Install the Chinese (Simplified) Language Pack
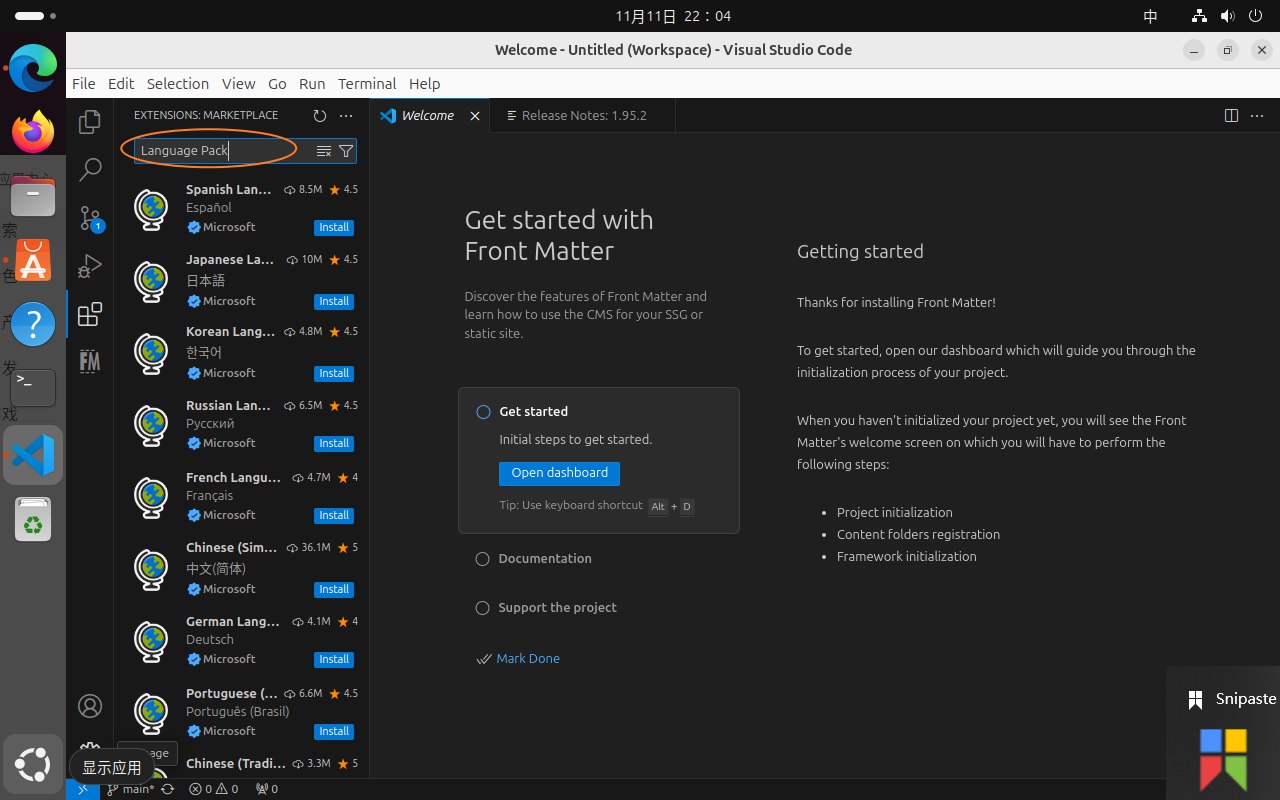1280x800 pixels. click(x=334, y=590)
